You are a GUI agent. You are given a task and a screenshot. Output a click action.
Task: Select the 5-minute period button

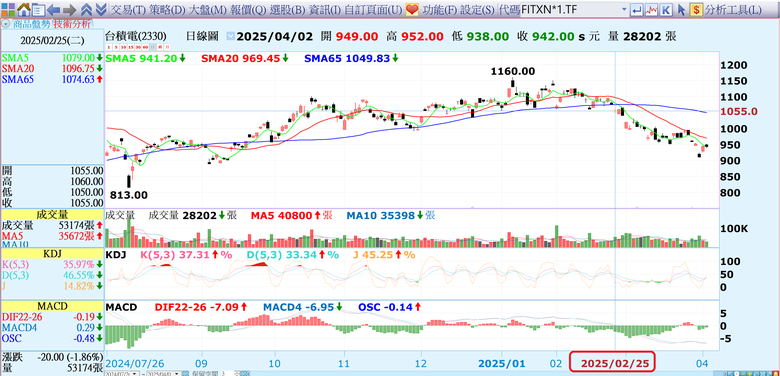coord(115,48)
